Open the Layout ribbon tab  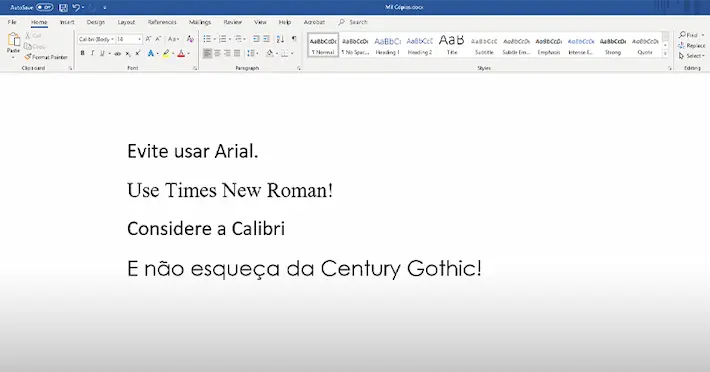pyautogui.click(x=126, y=22)
